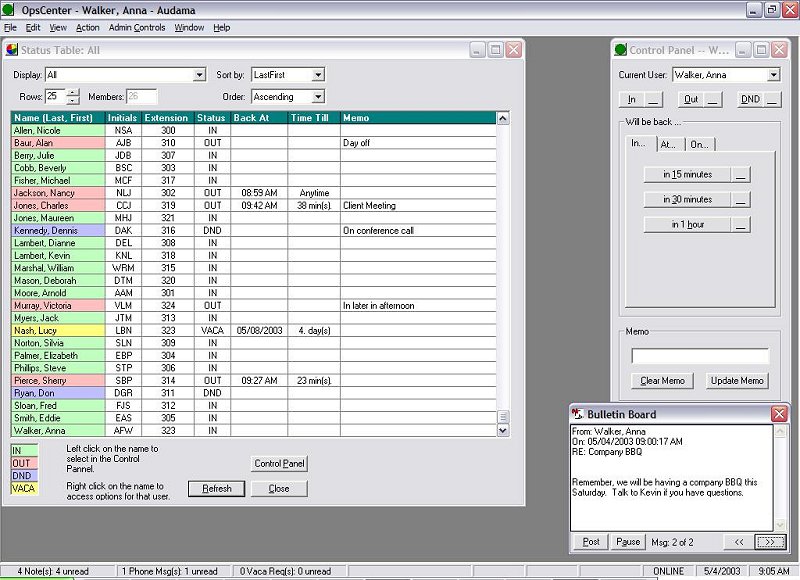Click the options button beside DND
800x580 pixels.
point(772,99)
